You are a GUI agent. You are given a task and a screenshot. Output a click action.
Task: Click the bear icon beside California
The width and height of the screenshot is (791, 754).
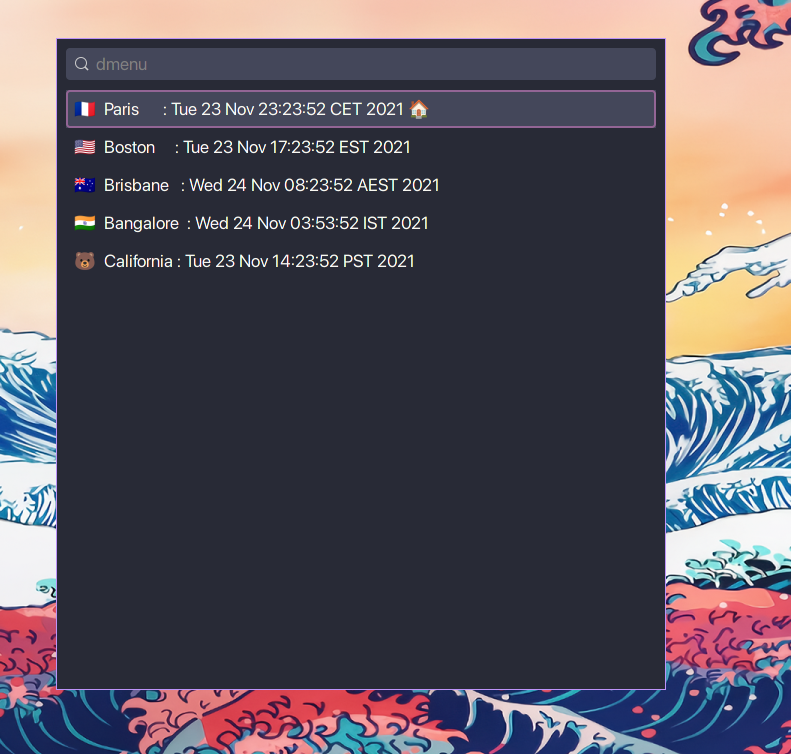coord(85,261)
